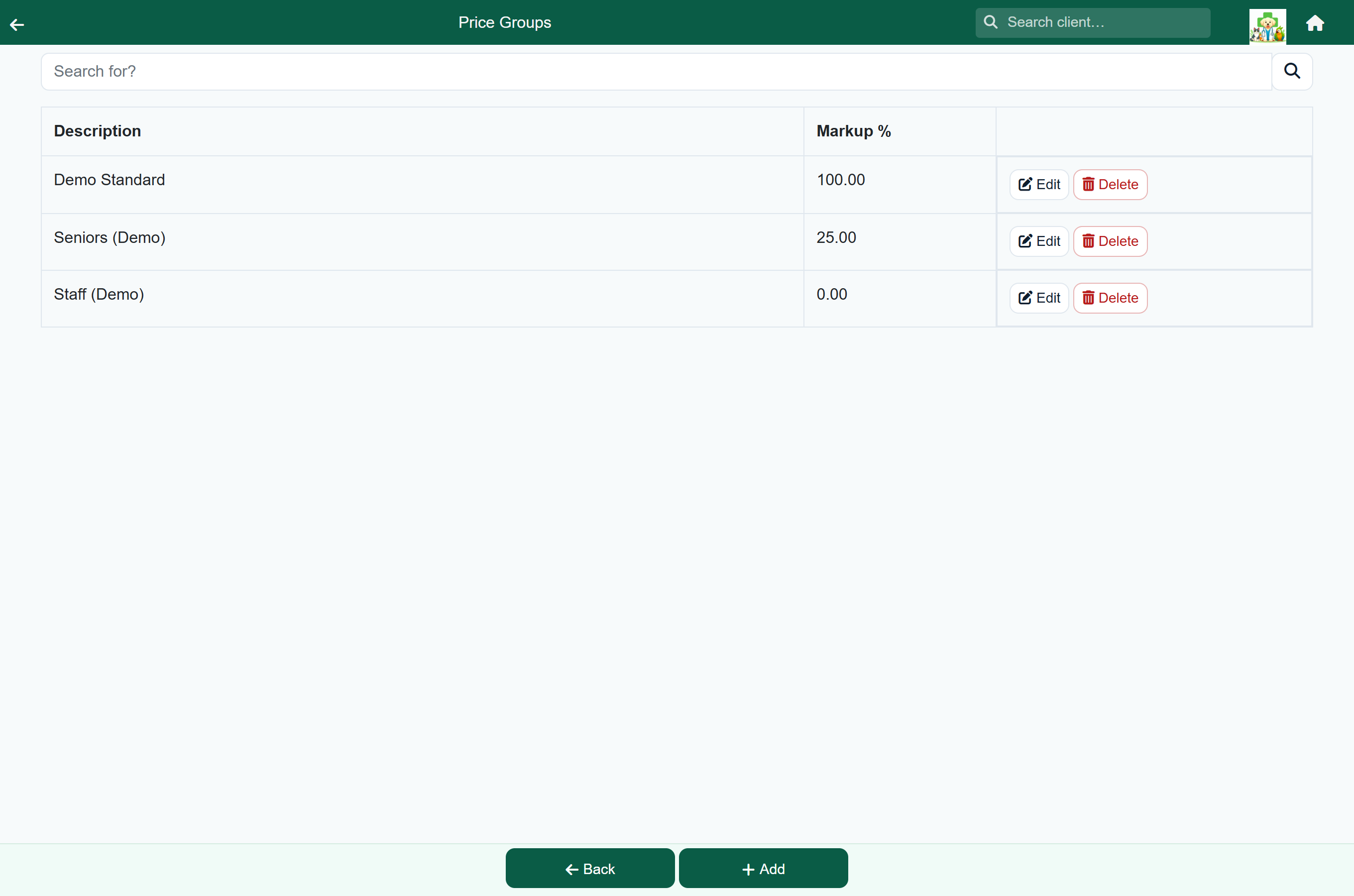Click the search magnifier button

pos(1292,71)
